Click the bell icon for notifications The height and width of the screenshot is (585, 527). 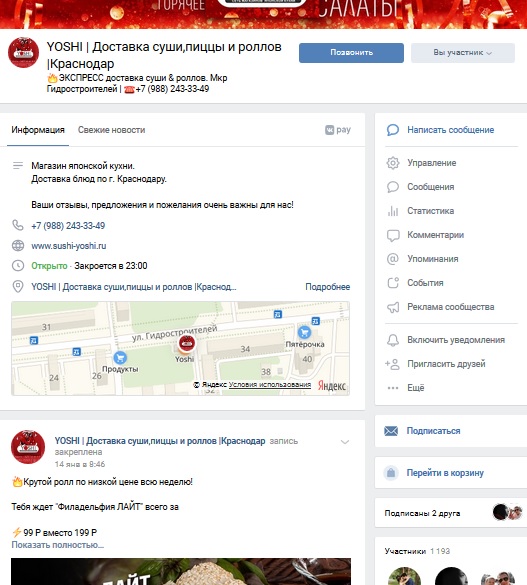tap(393, 340)
